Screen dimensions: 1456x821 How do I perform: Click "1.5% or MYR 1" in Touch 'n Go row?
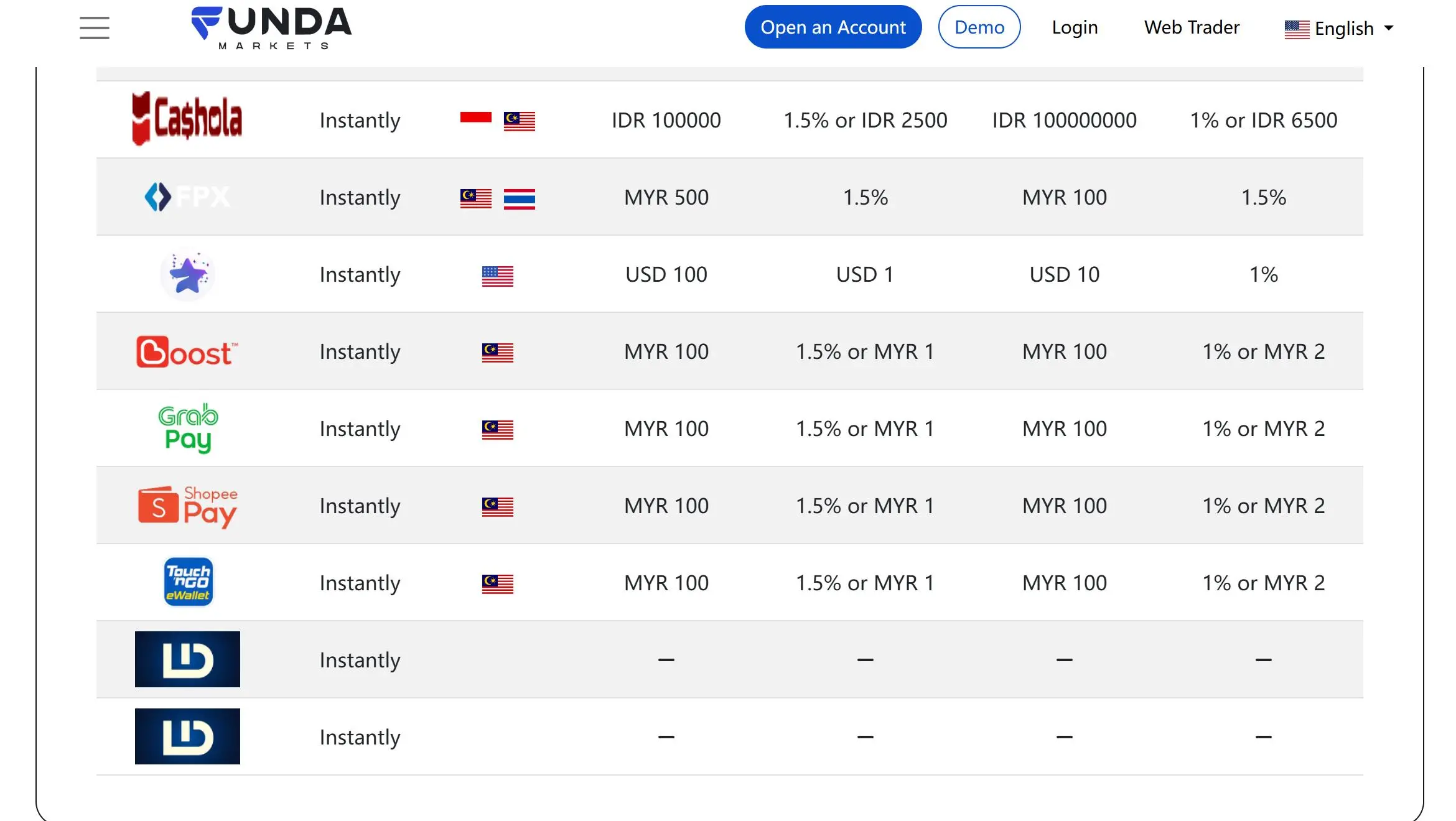866,583
